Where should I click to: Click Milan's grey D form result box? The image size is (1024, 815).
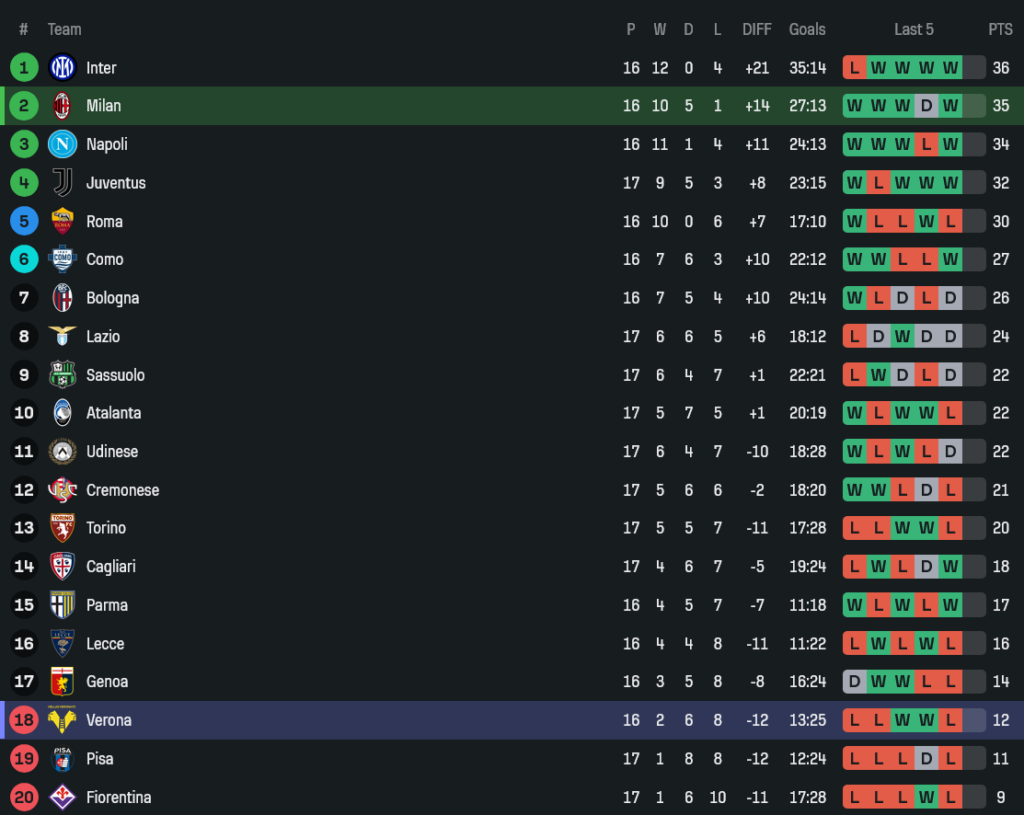[x=926, y=106]
